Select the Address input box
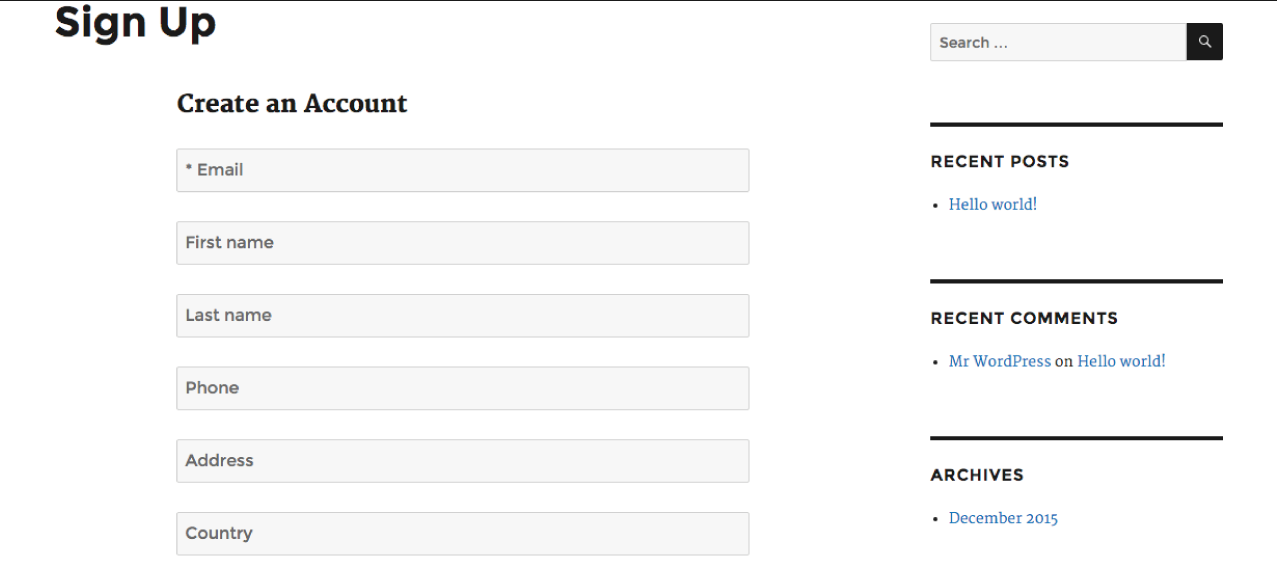 coord(462,461)
